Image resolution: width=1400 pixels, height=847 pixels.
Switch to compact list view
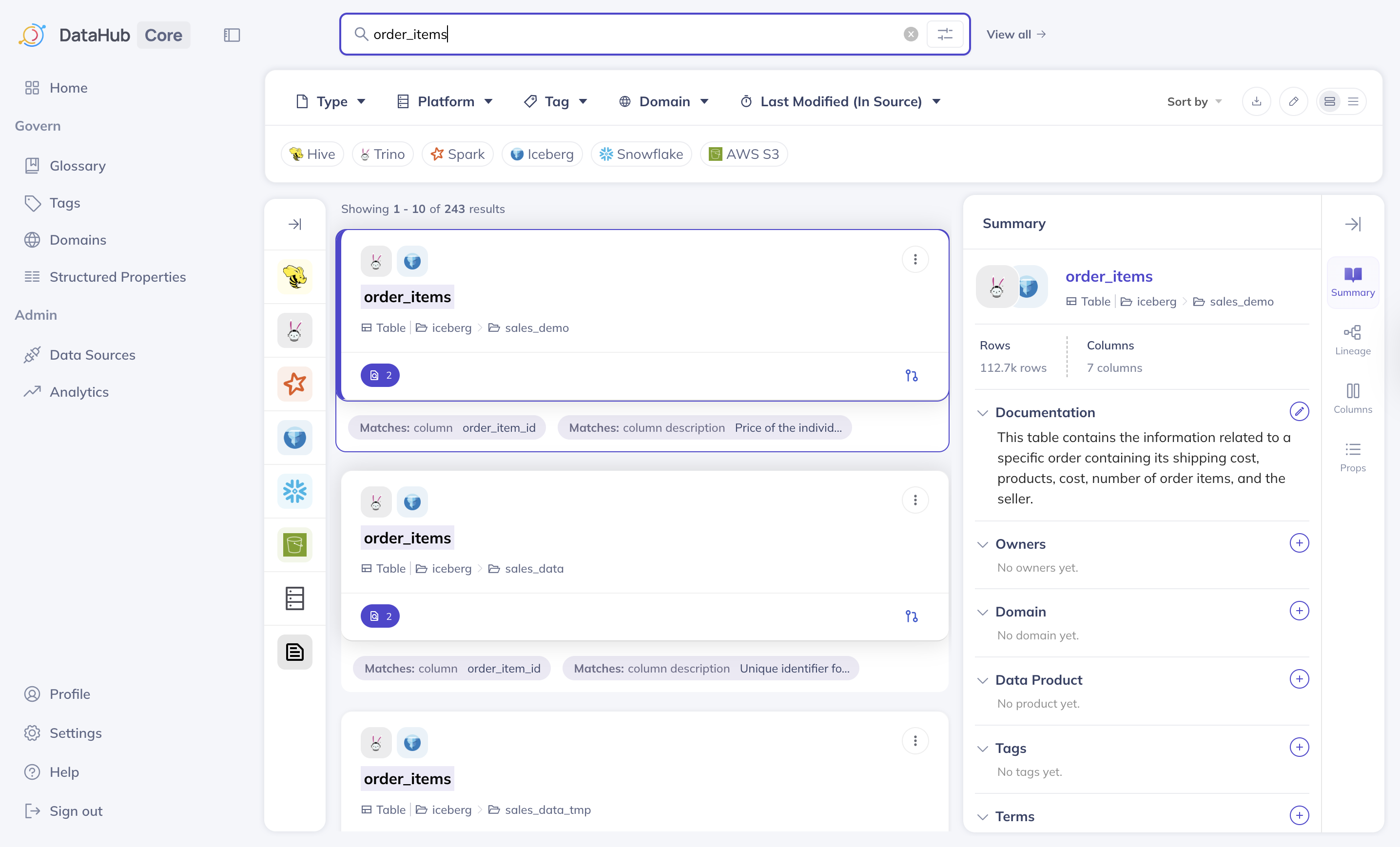click(1353, 101)
